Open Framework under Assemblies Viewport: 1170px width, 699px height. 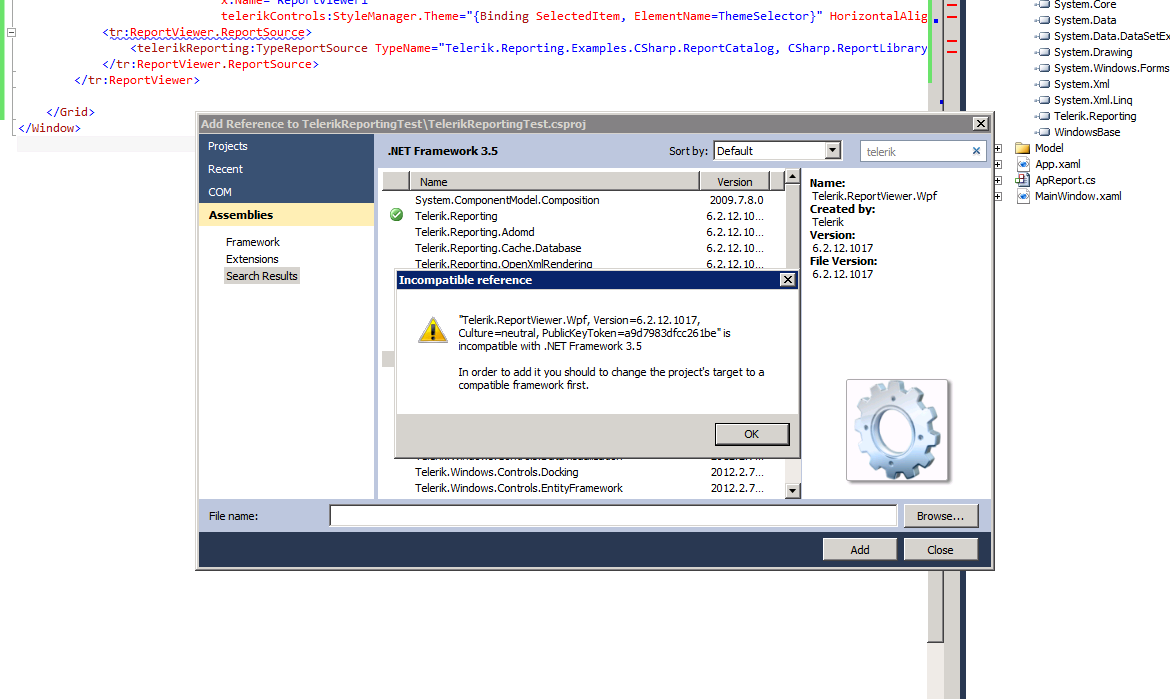tap(253, 242)
